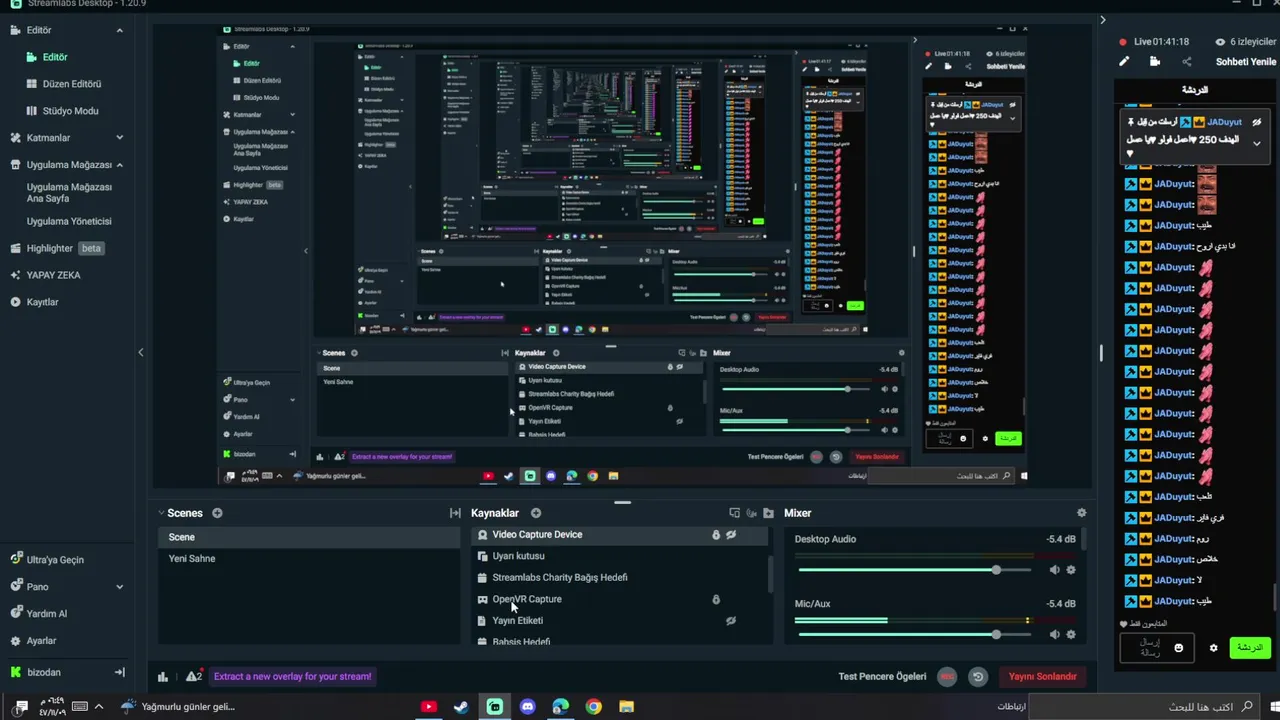Open performance stats bar-chart icon
The width and height of the screenshot is (1280, 720).
163,677
